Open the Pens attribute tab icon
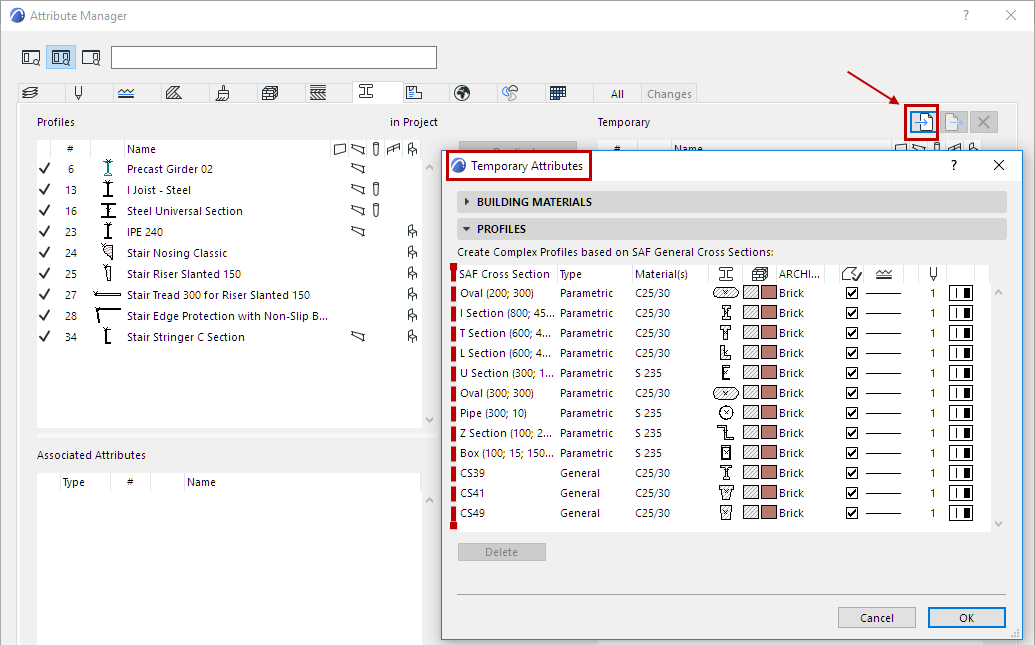Screen dimensions: 1035x645 78,93
